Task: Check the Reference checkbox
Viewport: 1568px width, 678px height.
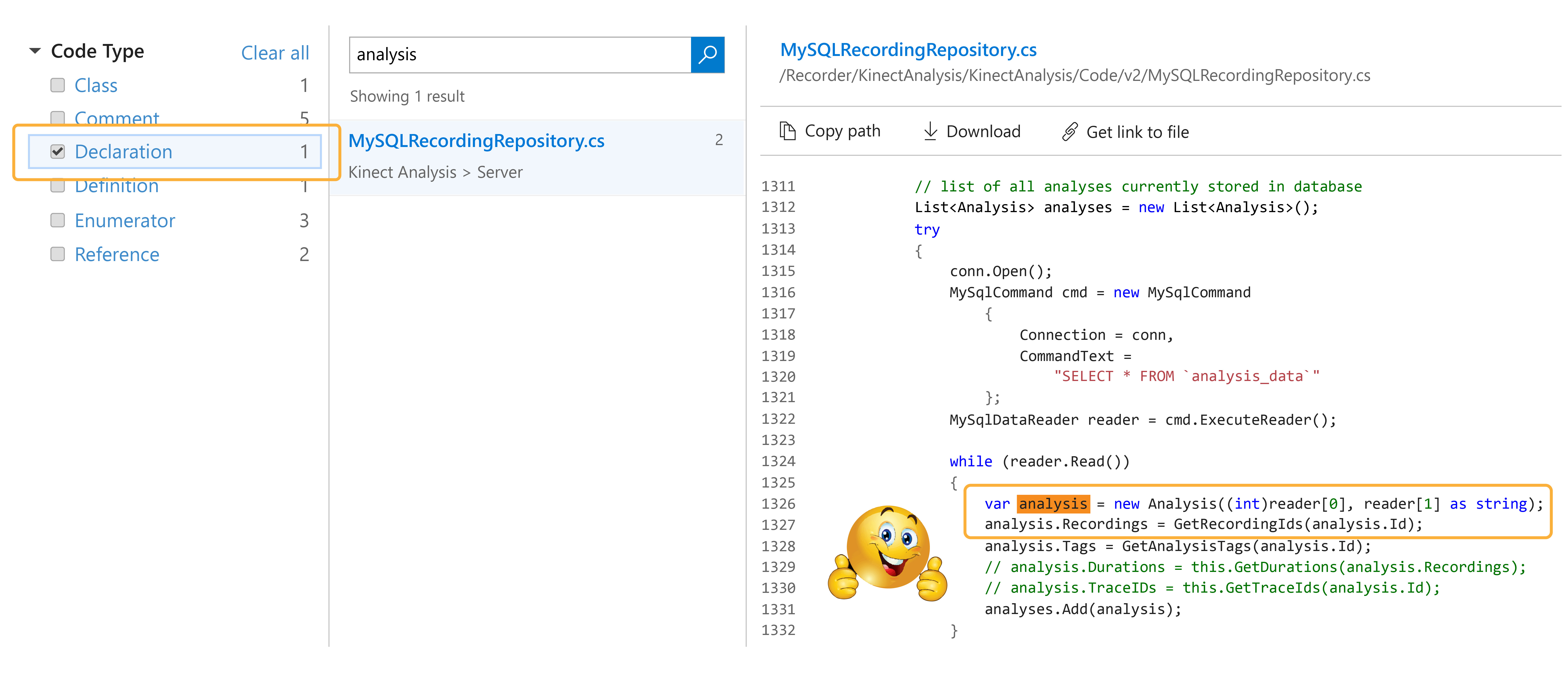Action: pos(58,254)
